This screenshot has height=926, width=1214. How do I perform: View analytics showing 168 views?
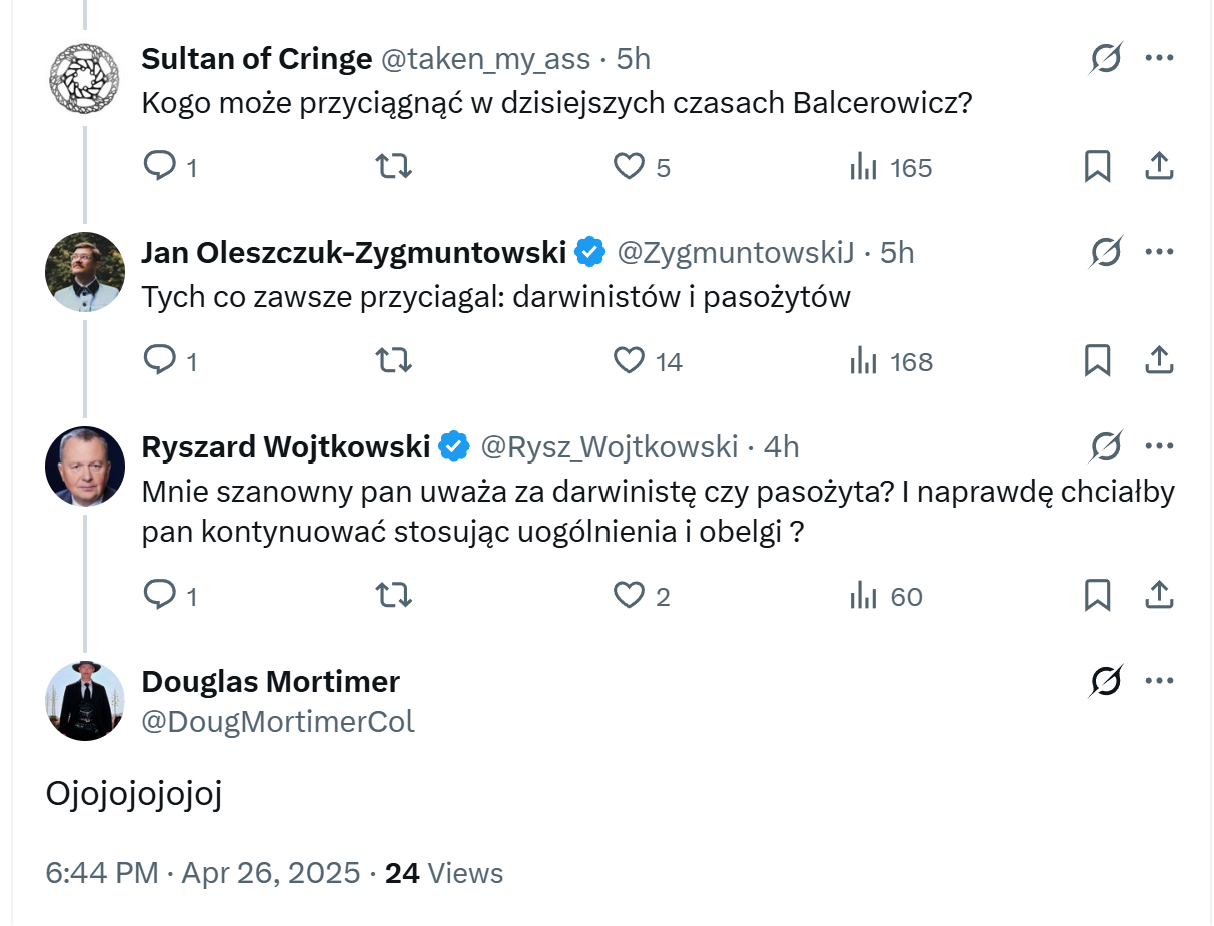891,361
